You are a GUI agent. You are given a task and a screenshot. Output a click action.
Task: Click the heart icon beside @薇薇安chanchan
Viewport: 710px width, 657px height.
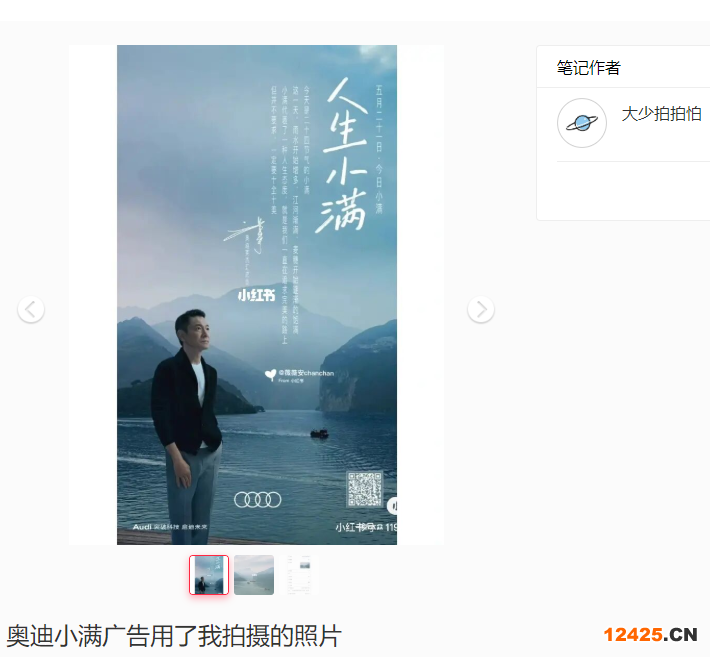(270, 375)
